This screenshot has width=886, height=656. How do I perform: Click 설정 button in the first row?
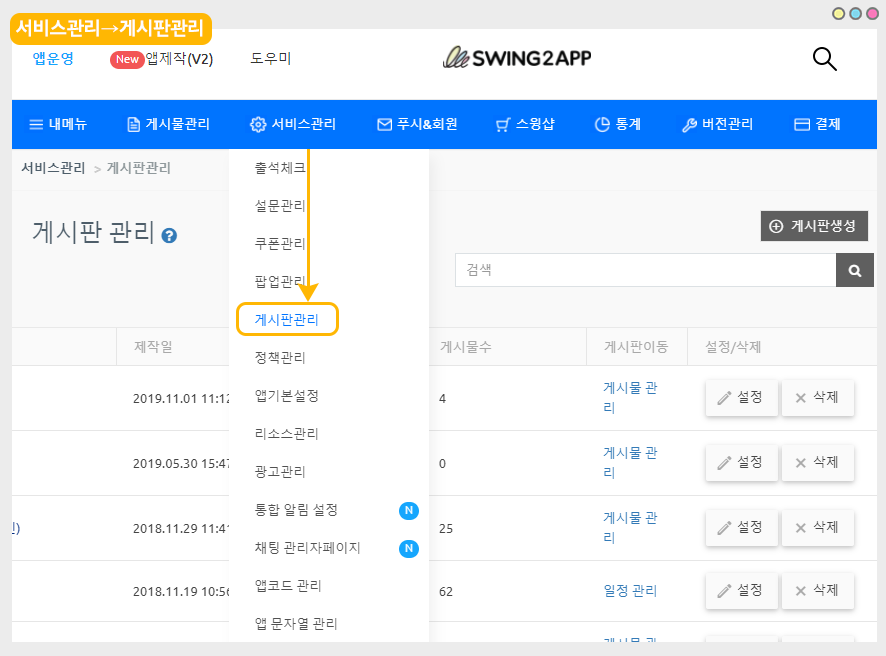pyautogui.click(x=741, y=397)
